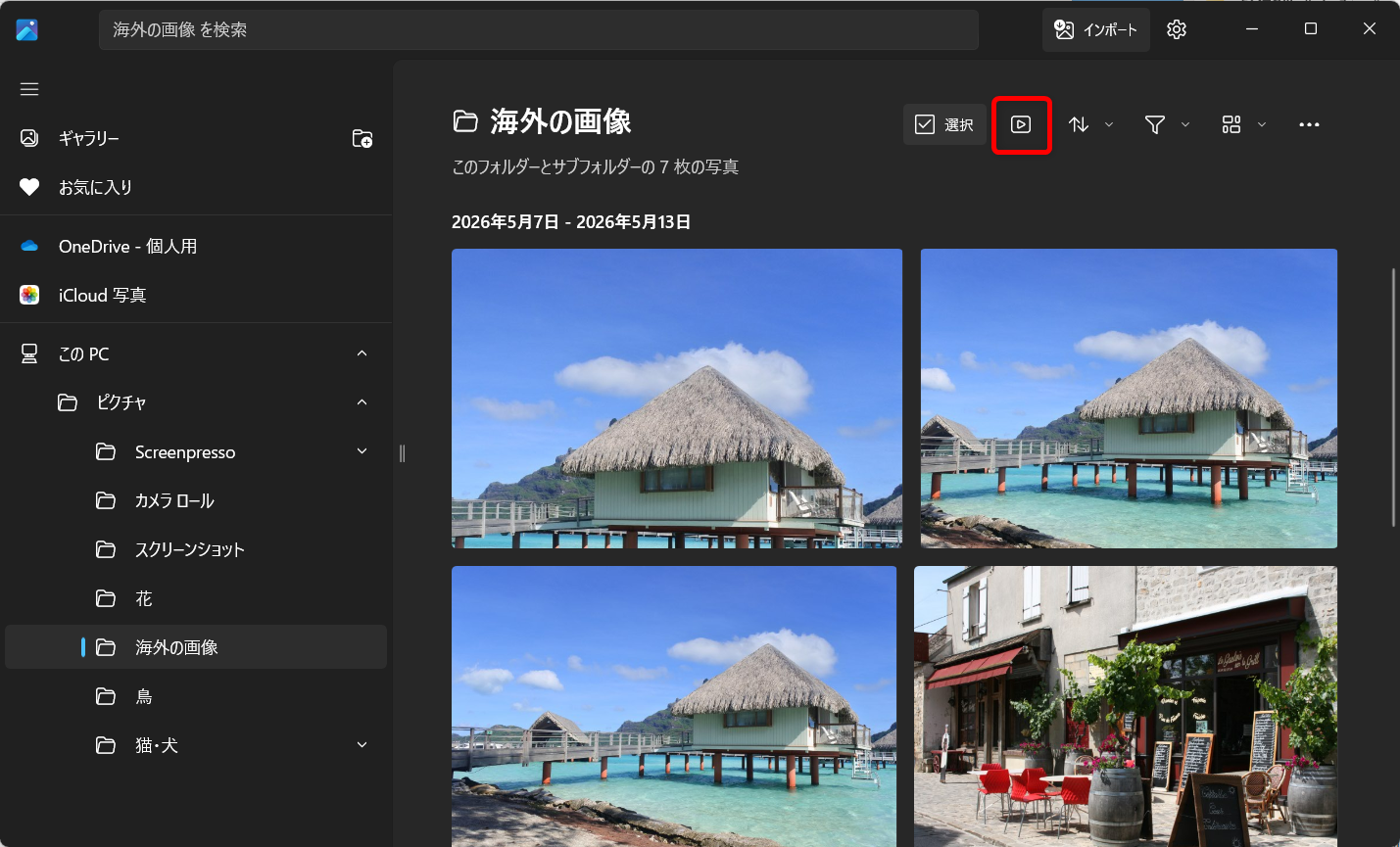Click the 選択 select checkbox button

pos(944,124)
